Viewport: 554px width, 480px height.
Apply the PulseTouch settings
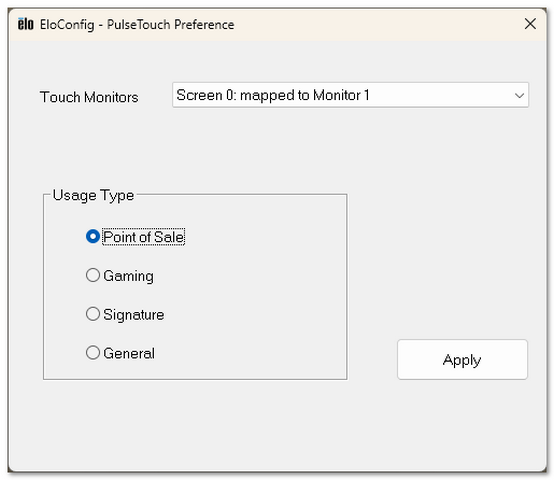tap(462, 360)
